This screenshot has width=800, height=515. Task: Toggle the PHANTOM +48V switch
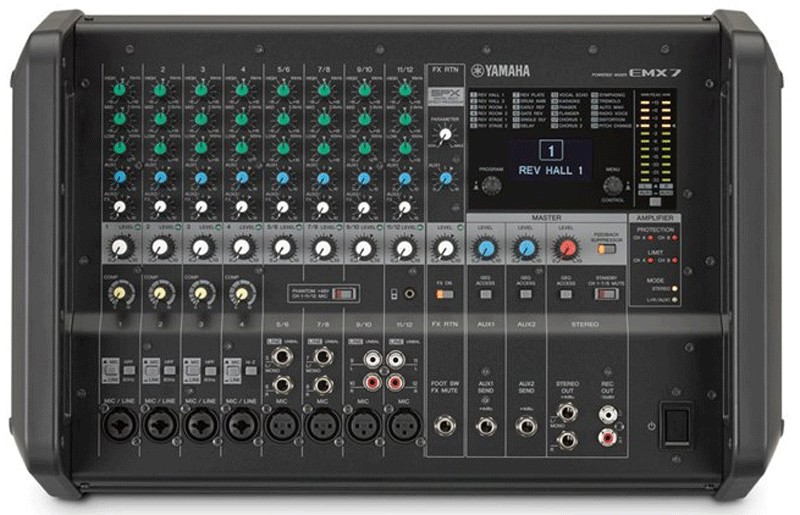(x=344, y=294)
